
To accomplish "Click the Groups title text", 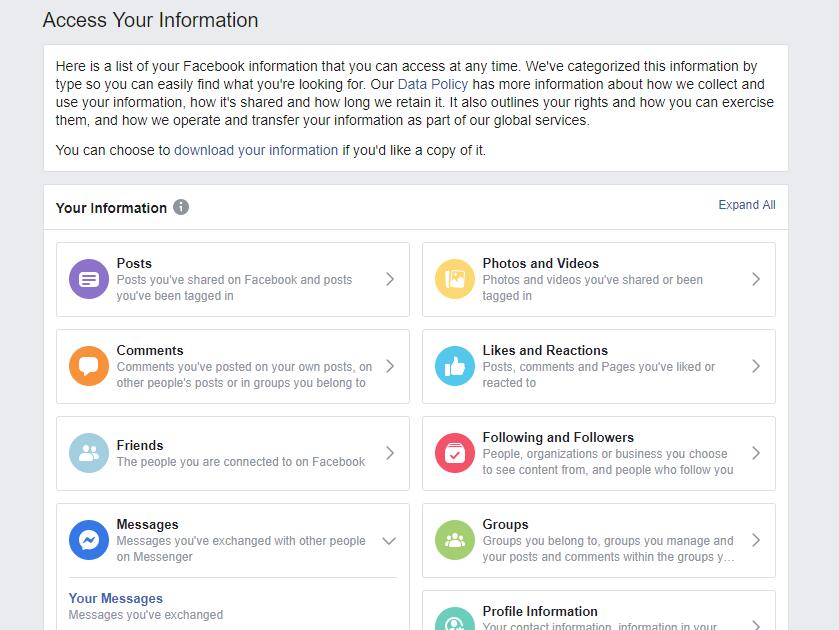I will [x=506, y=525].
